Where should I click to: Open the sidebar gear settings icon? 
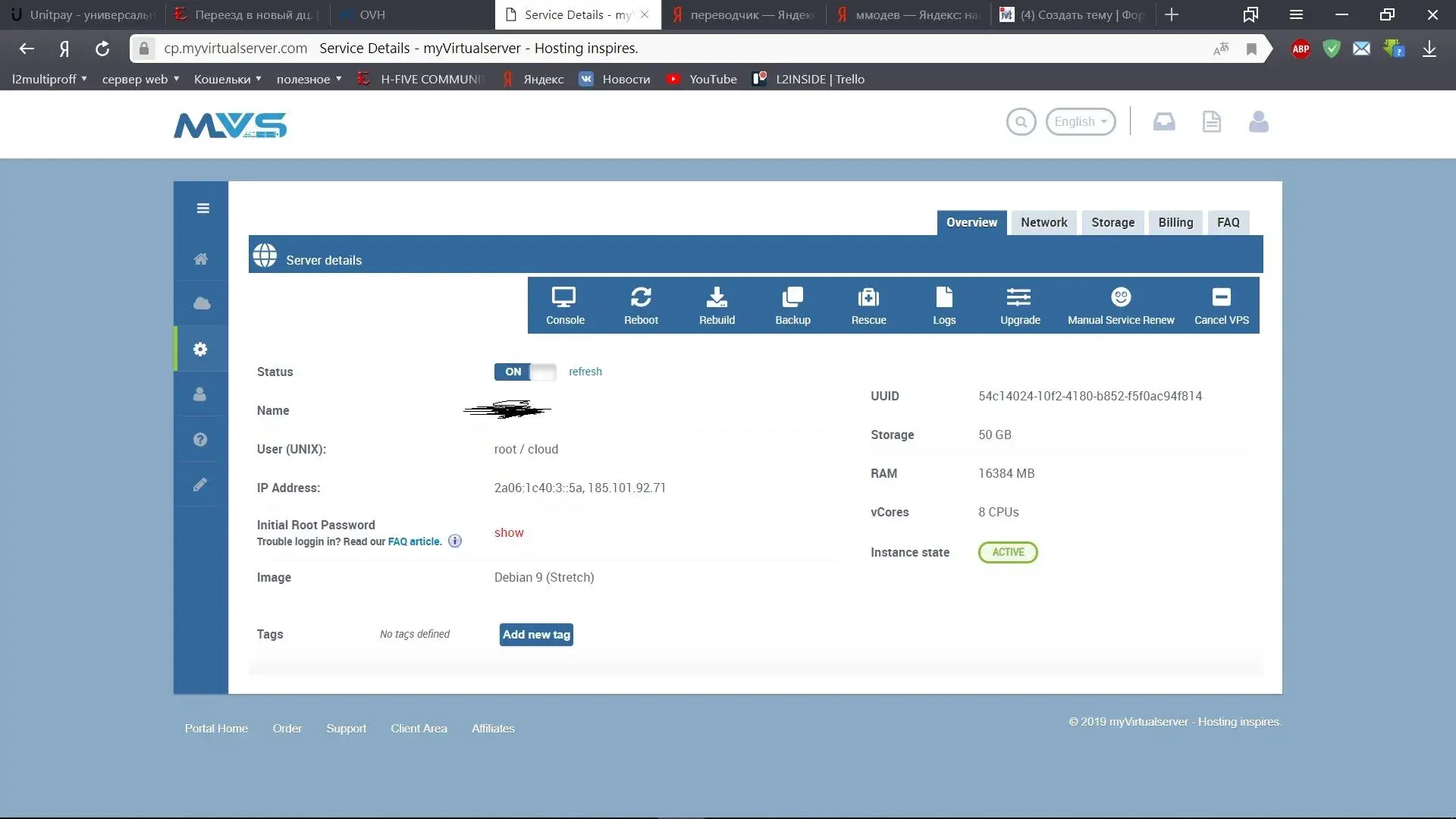pos(200,349)
